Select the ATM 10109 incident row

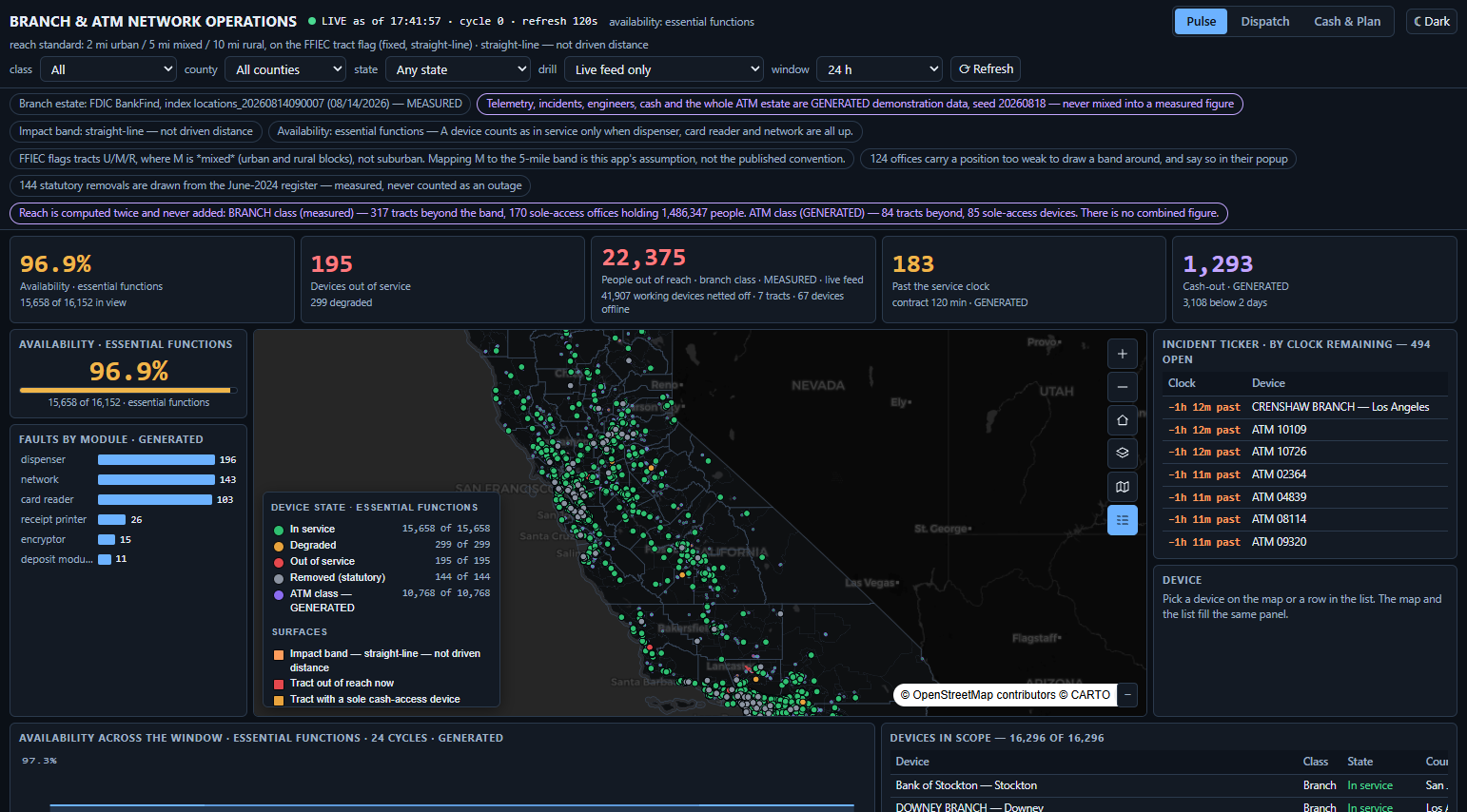[1305, 430]
